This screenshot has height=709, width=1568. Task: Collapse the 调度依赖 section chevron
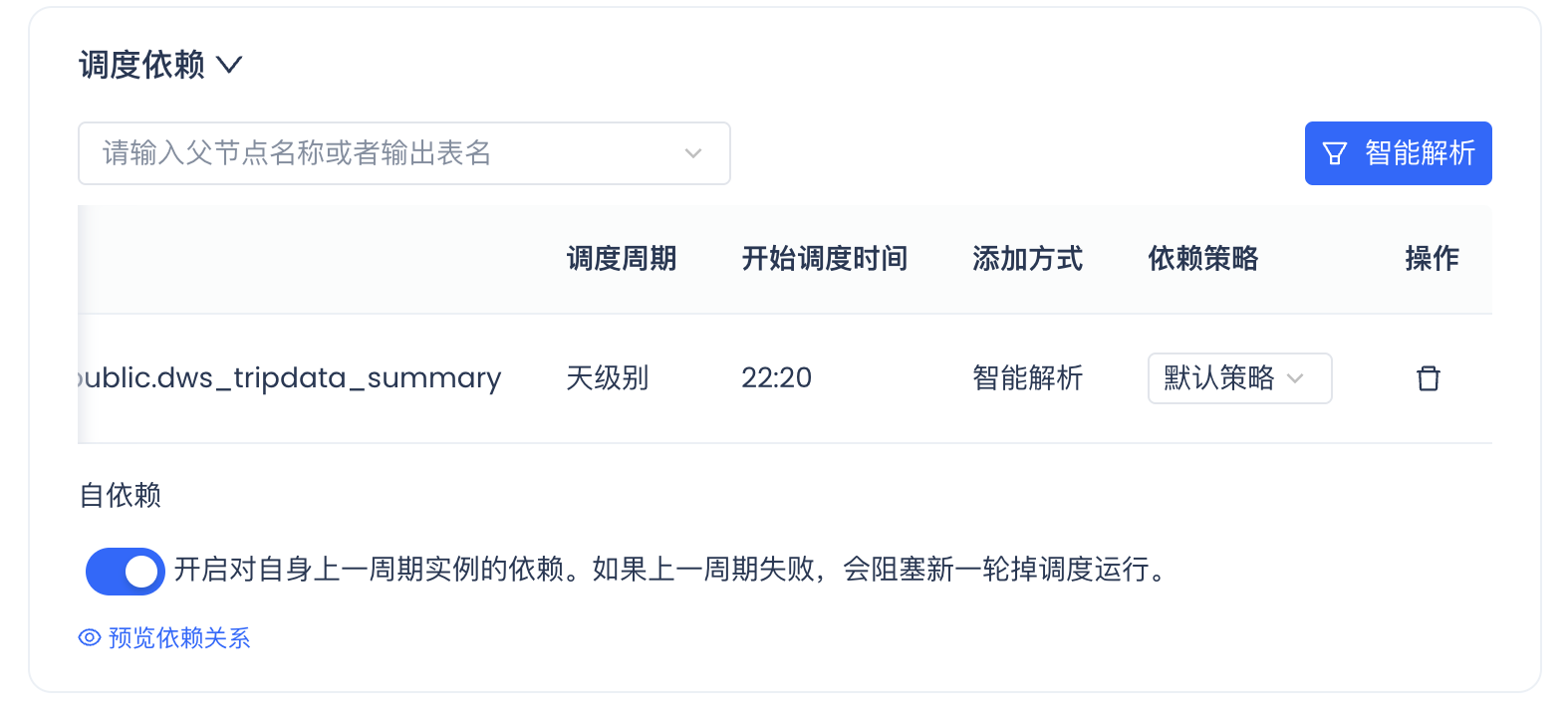[229, 66]
